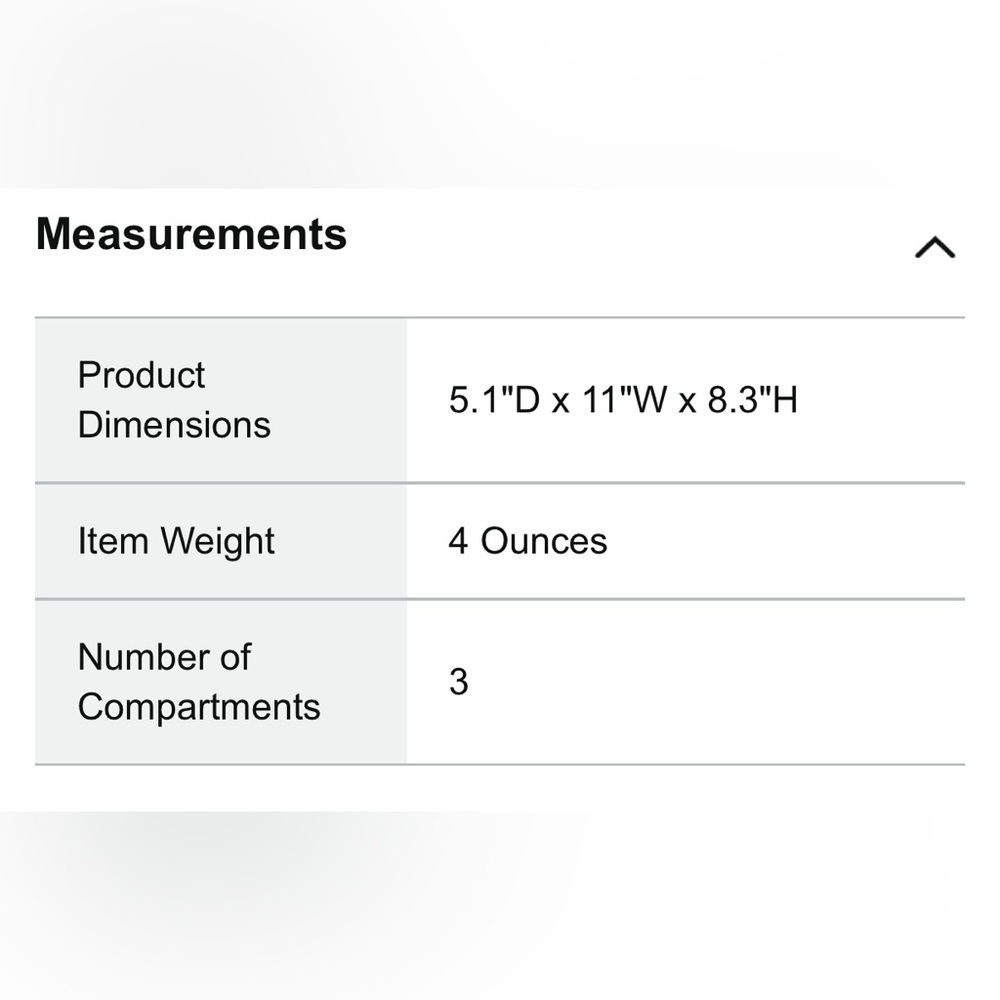Click the compartments value 3
Screen dimensions: 1000x1000
click(458, 682)
